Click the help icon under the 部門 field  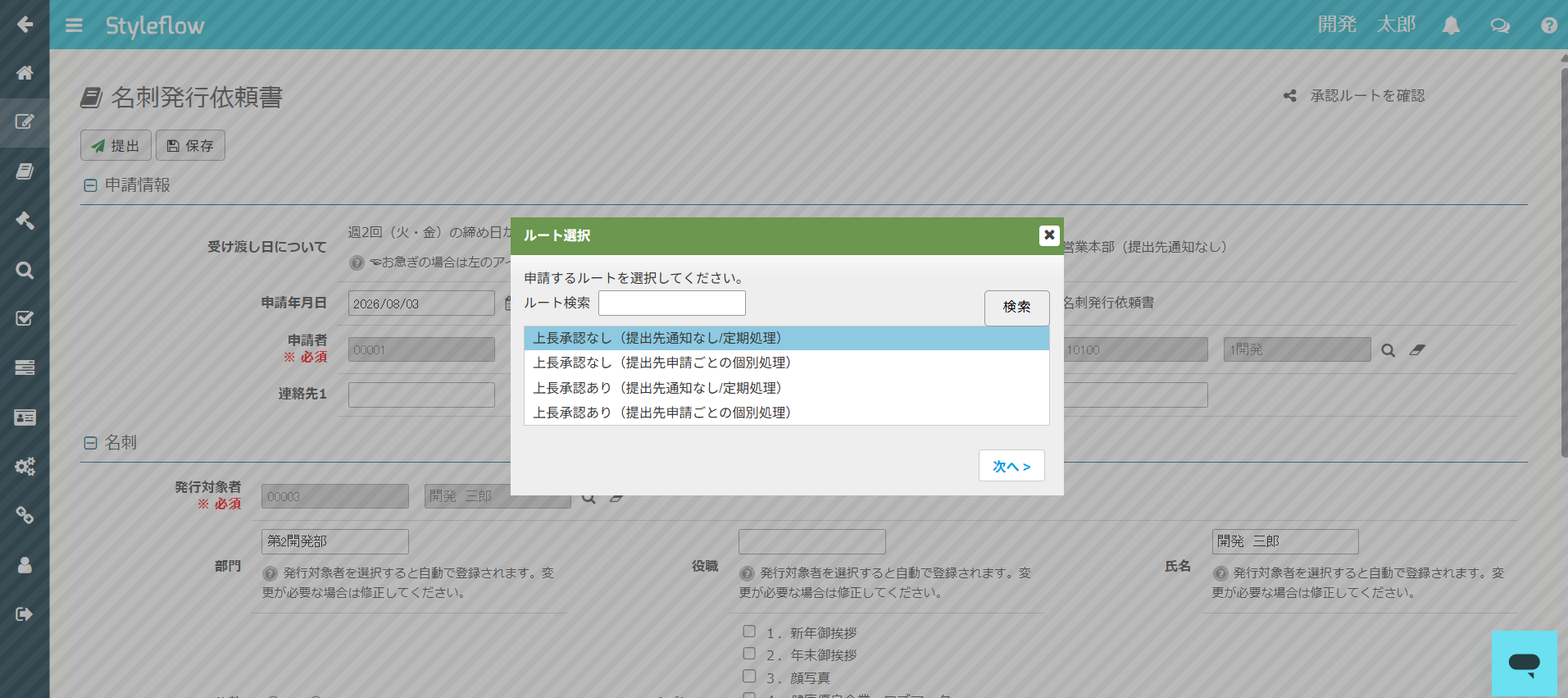tap(270, 573)
